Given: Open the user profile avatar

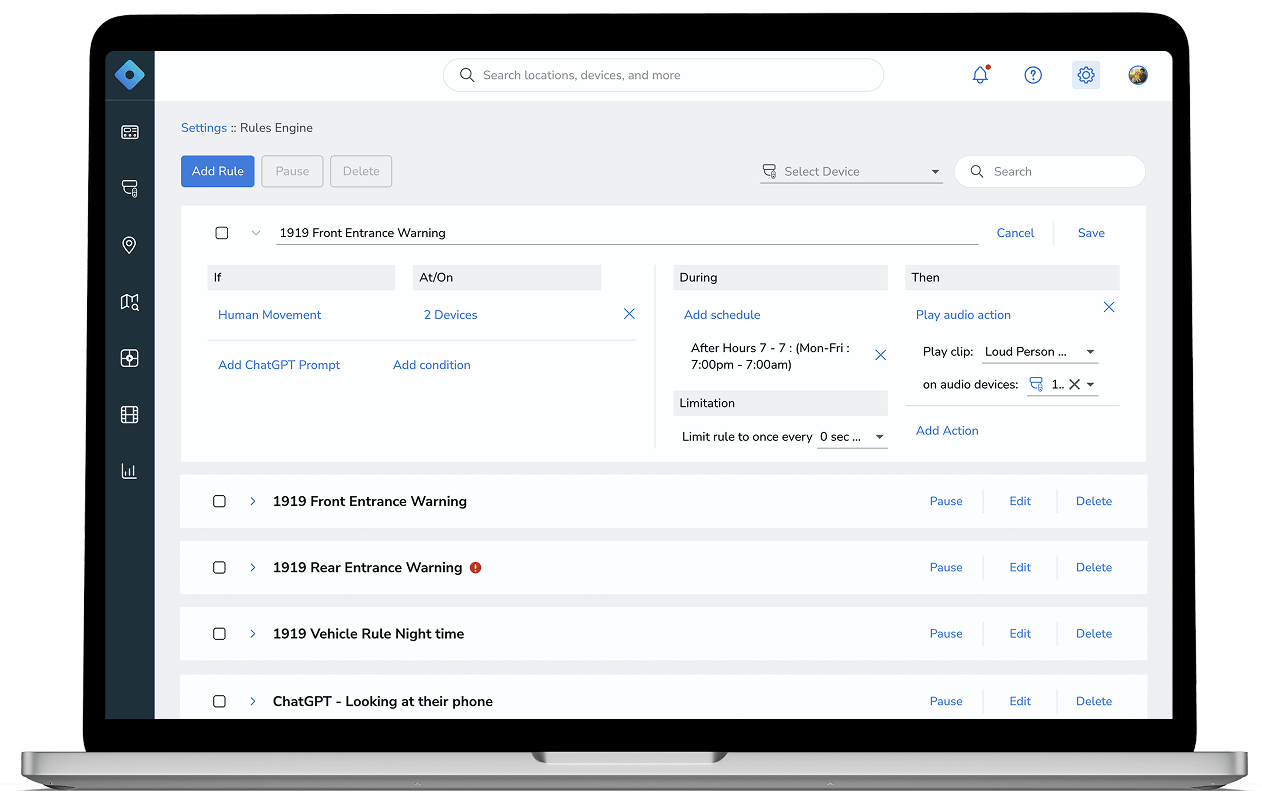Looking at the screenshot, I should tap(1138, 75).
